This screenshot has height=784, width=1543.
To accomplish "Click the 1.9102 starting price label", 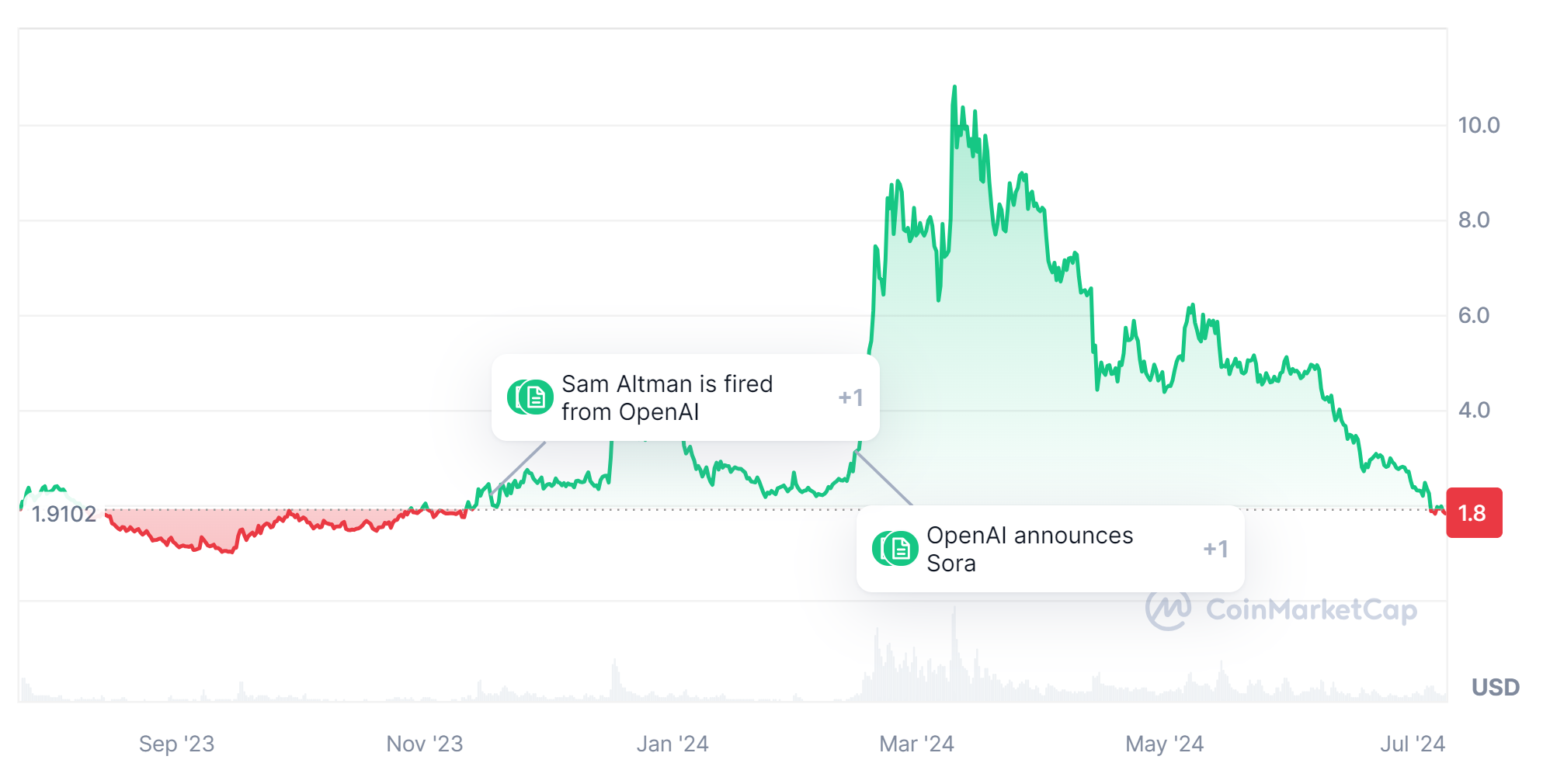I will (64, 514).
